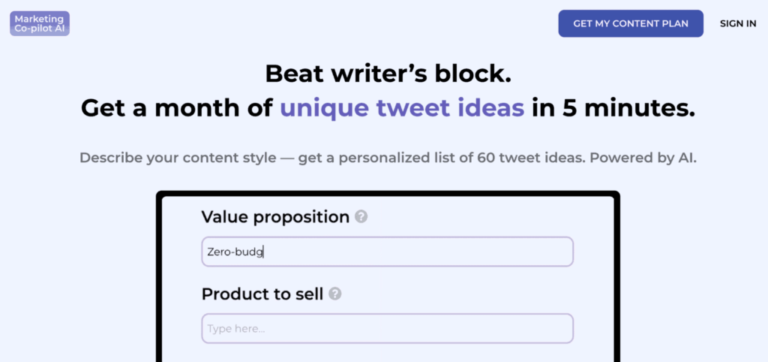Screen dimensions: 768x362
Task: Click the "Zero-budg" text in the field
Action: (x=236, y=252)
